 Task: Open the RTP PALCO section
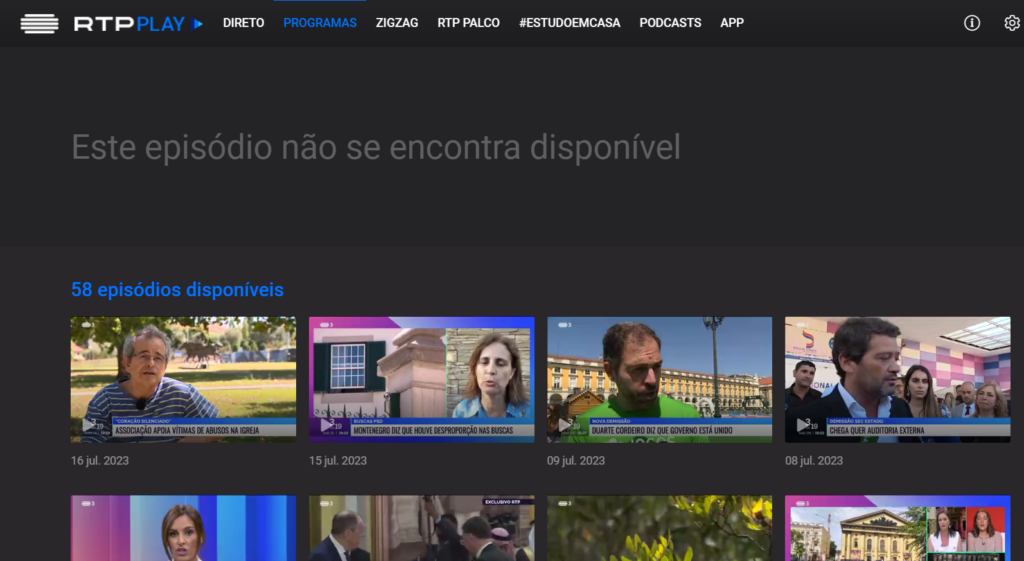(468, 23)
